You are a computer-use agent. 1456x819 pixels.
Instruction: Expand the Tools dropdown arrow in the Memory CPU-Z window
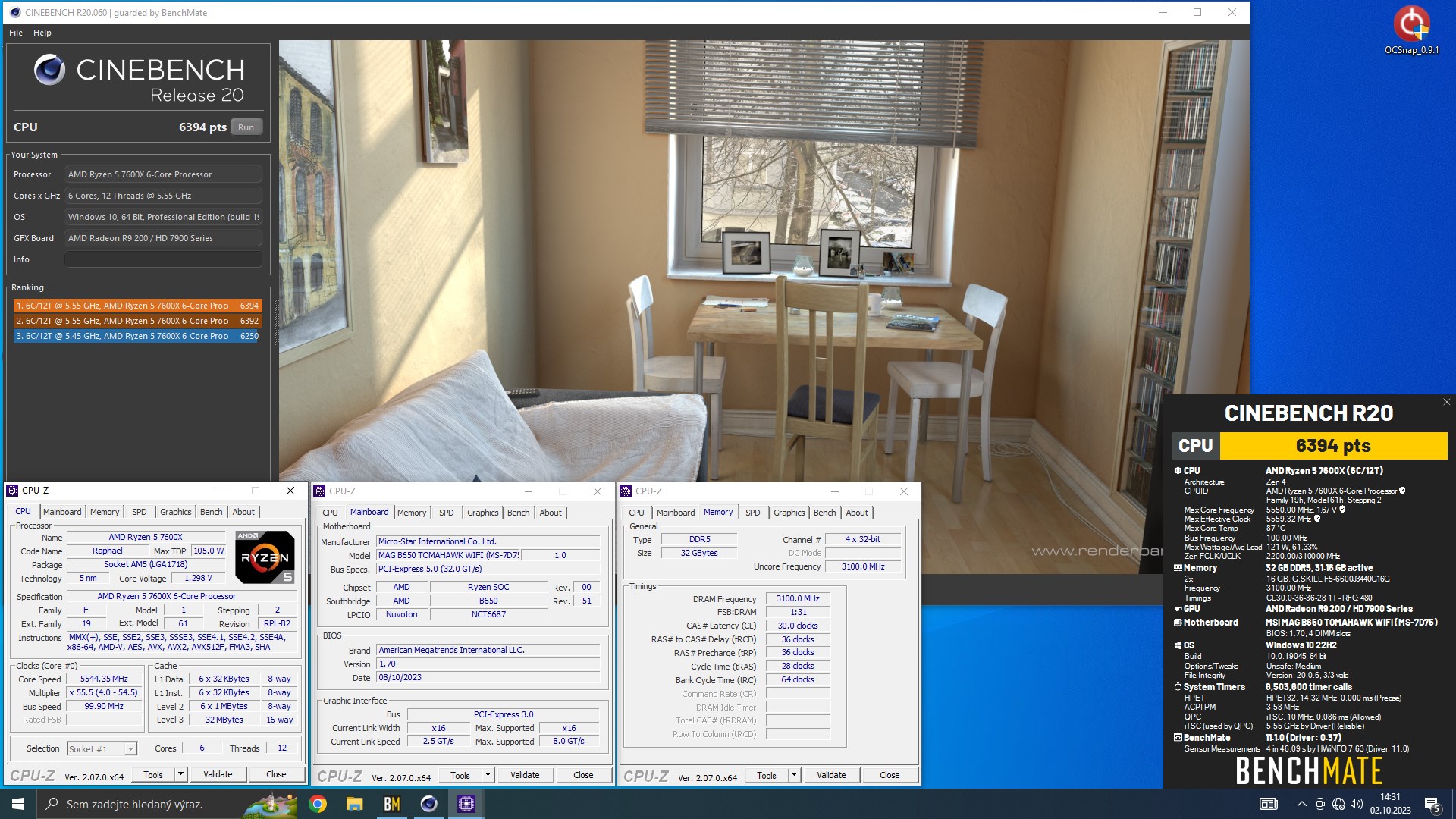point(794,775)
